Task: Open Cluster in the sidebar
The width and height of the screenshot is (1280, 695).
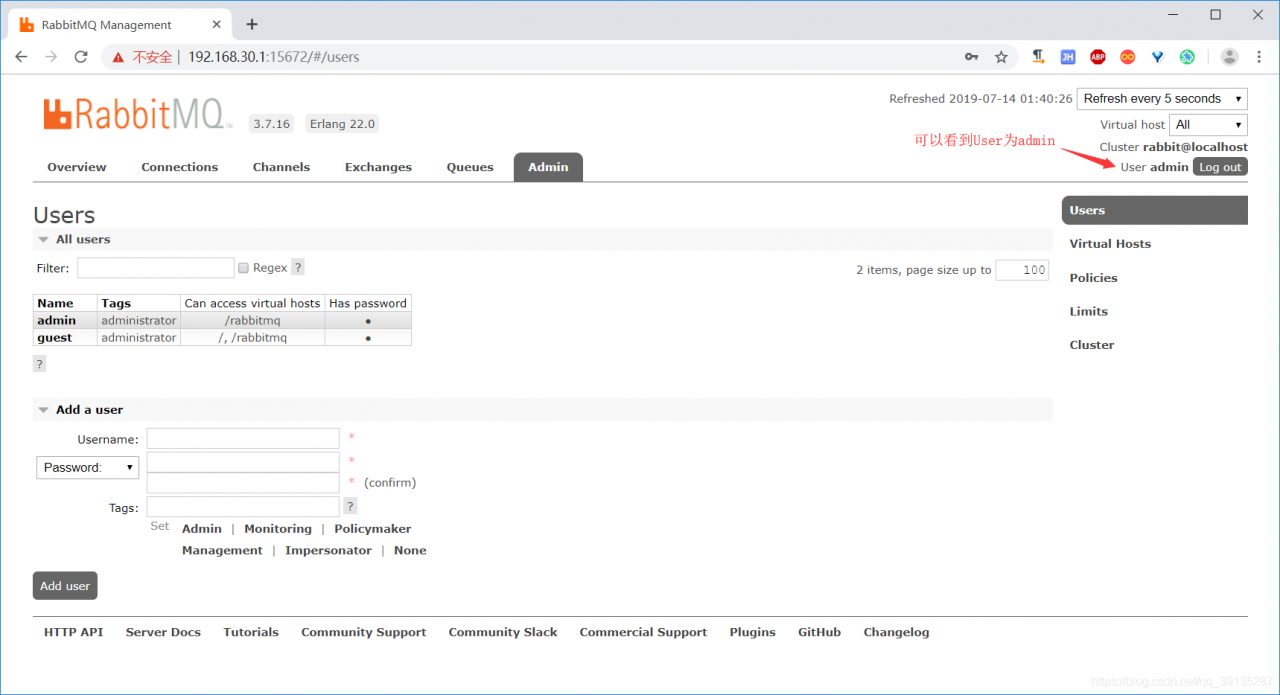Action: tap(1091, 345)
